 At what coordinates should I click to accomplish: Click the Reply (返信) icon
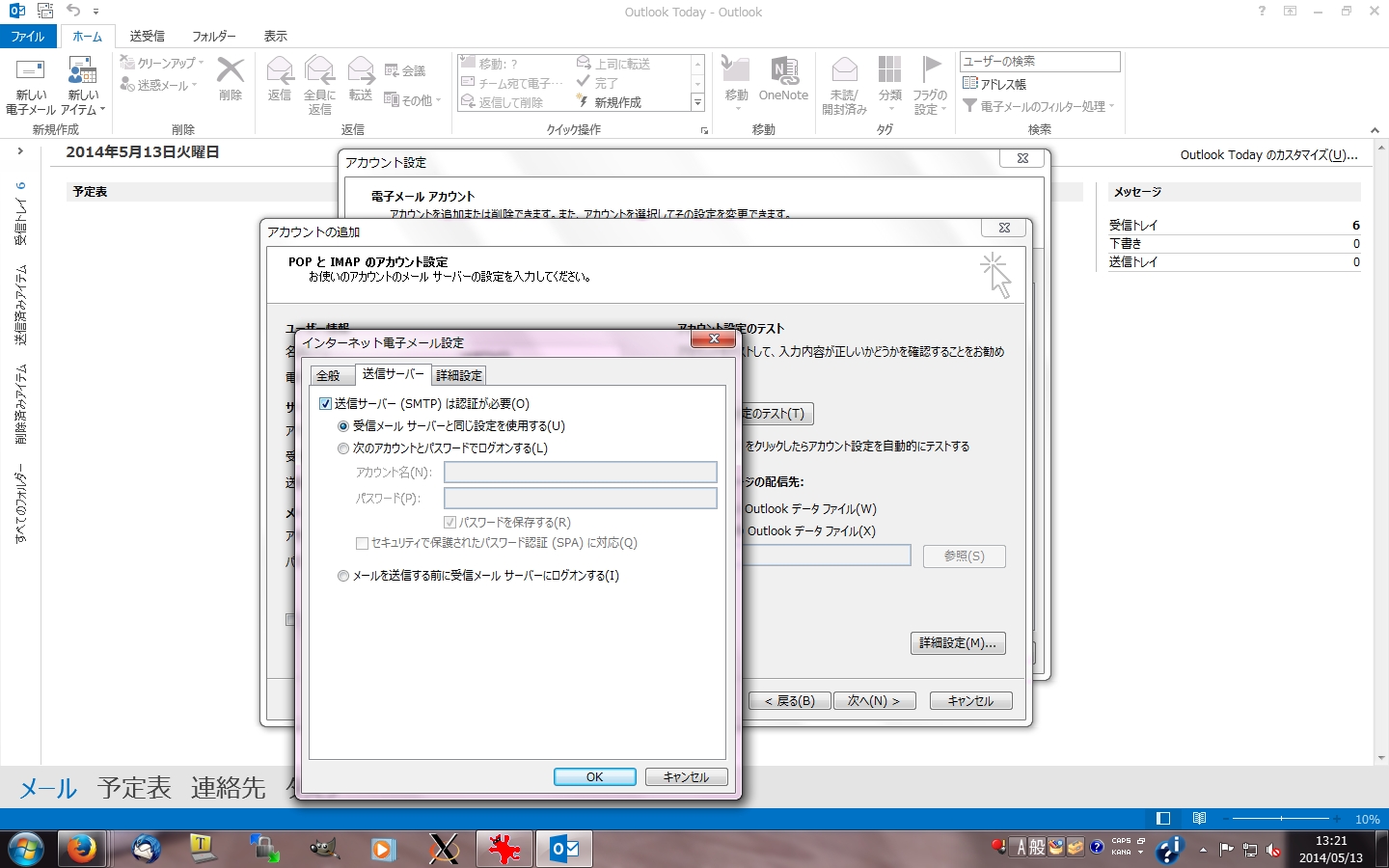tap(280, 71)
